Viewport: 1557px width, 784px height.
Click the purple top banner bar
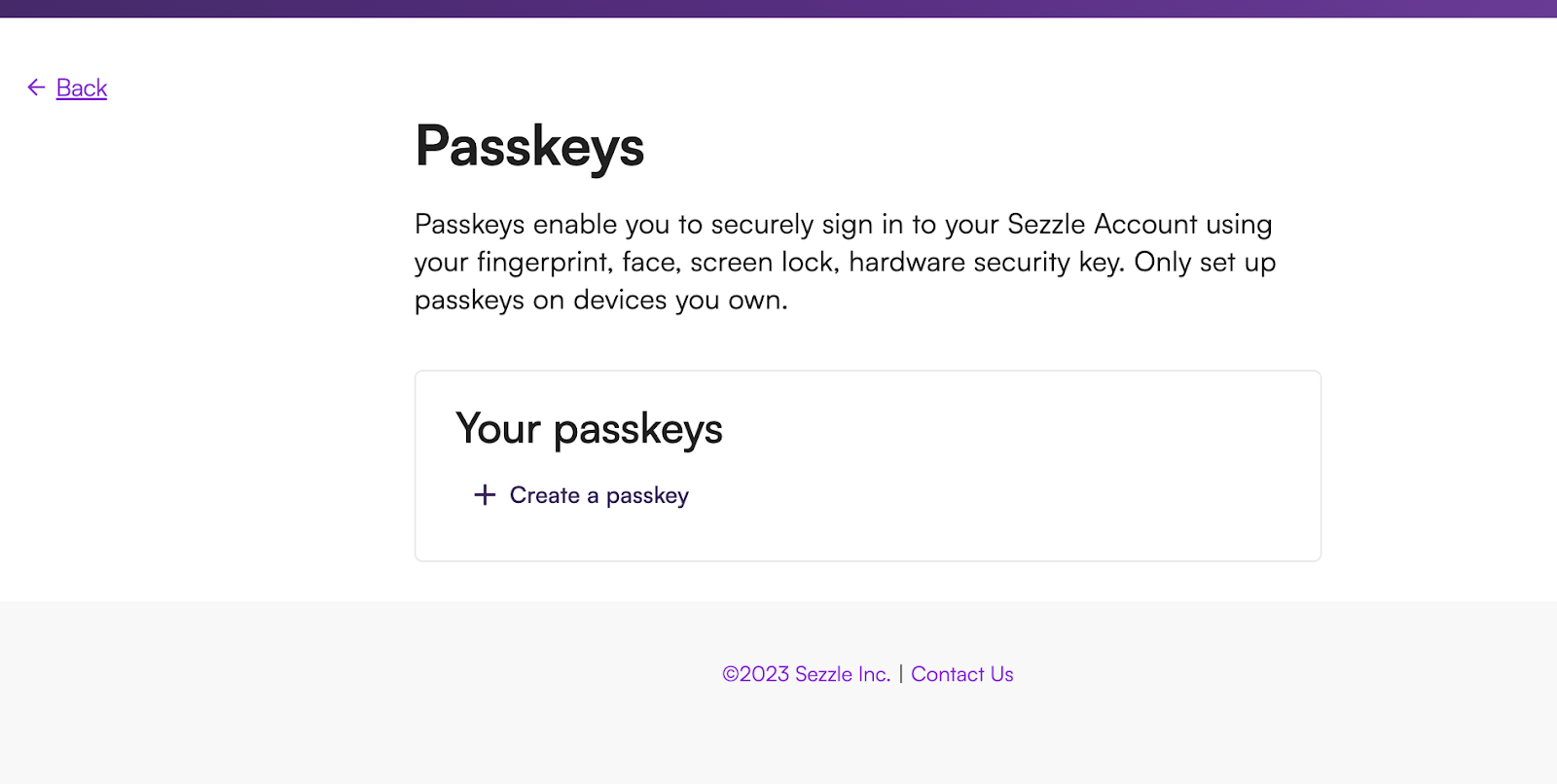778,9
